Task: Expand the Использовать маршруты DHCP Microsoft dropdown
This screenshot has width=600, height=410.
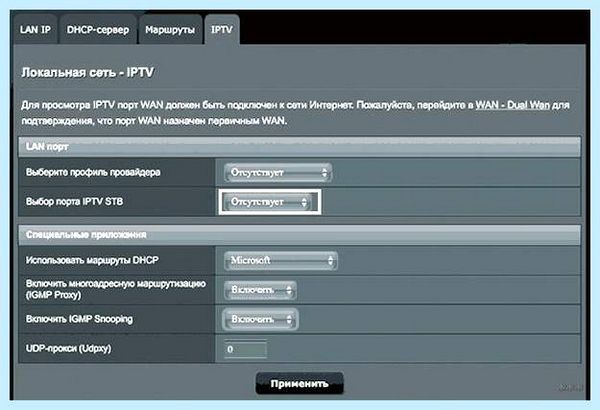Action: point(281,261)
